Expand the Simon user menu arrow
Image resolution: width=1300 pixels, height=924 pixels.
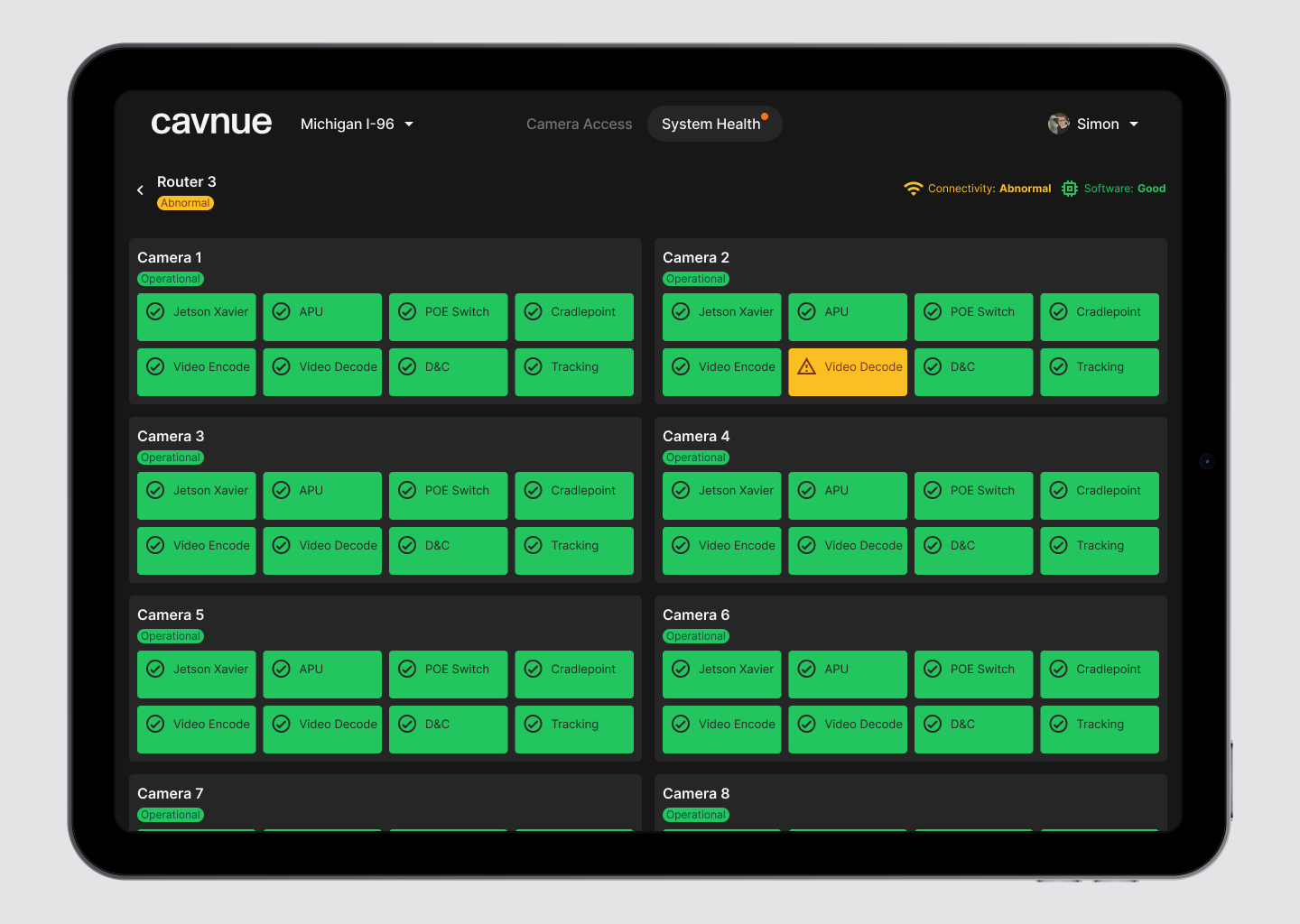[x=1134, y=124]
